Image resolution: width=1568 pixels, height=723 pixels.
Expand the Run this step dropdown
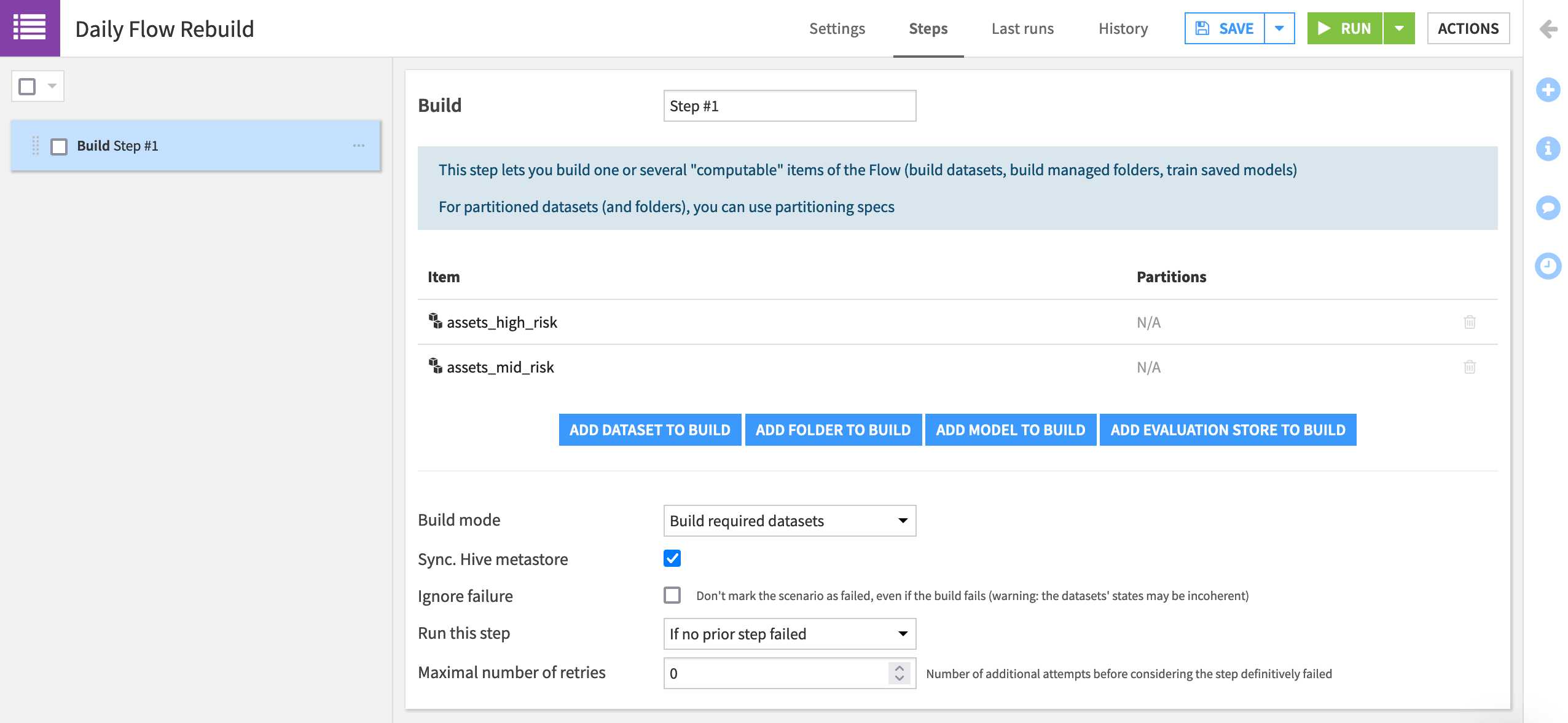[x=790, y=634]
